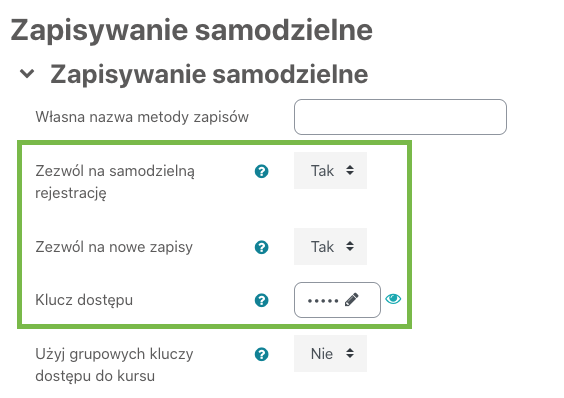The width and height of the screenshot is (564, 398).
Task: Click help icon for Użyj grupowych kluczy
Action: click(x=261, y=354)
